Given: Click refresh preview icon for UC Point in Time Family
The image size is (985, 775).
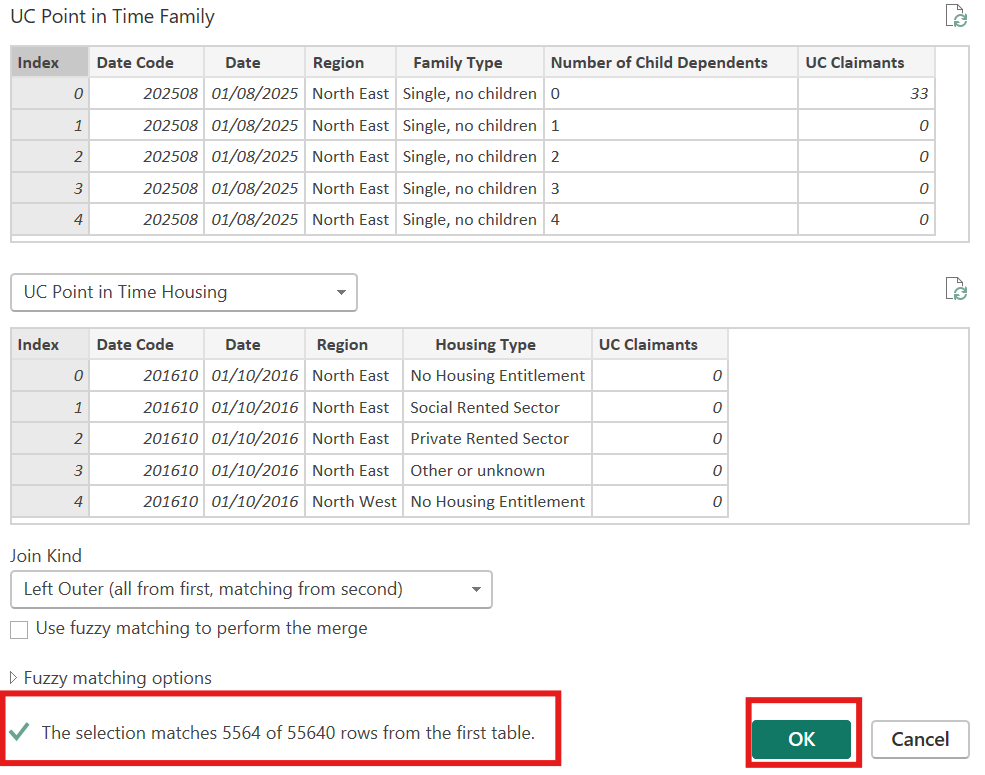Looking at the screenshot, I should point(956,16).
